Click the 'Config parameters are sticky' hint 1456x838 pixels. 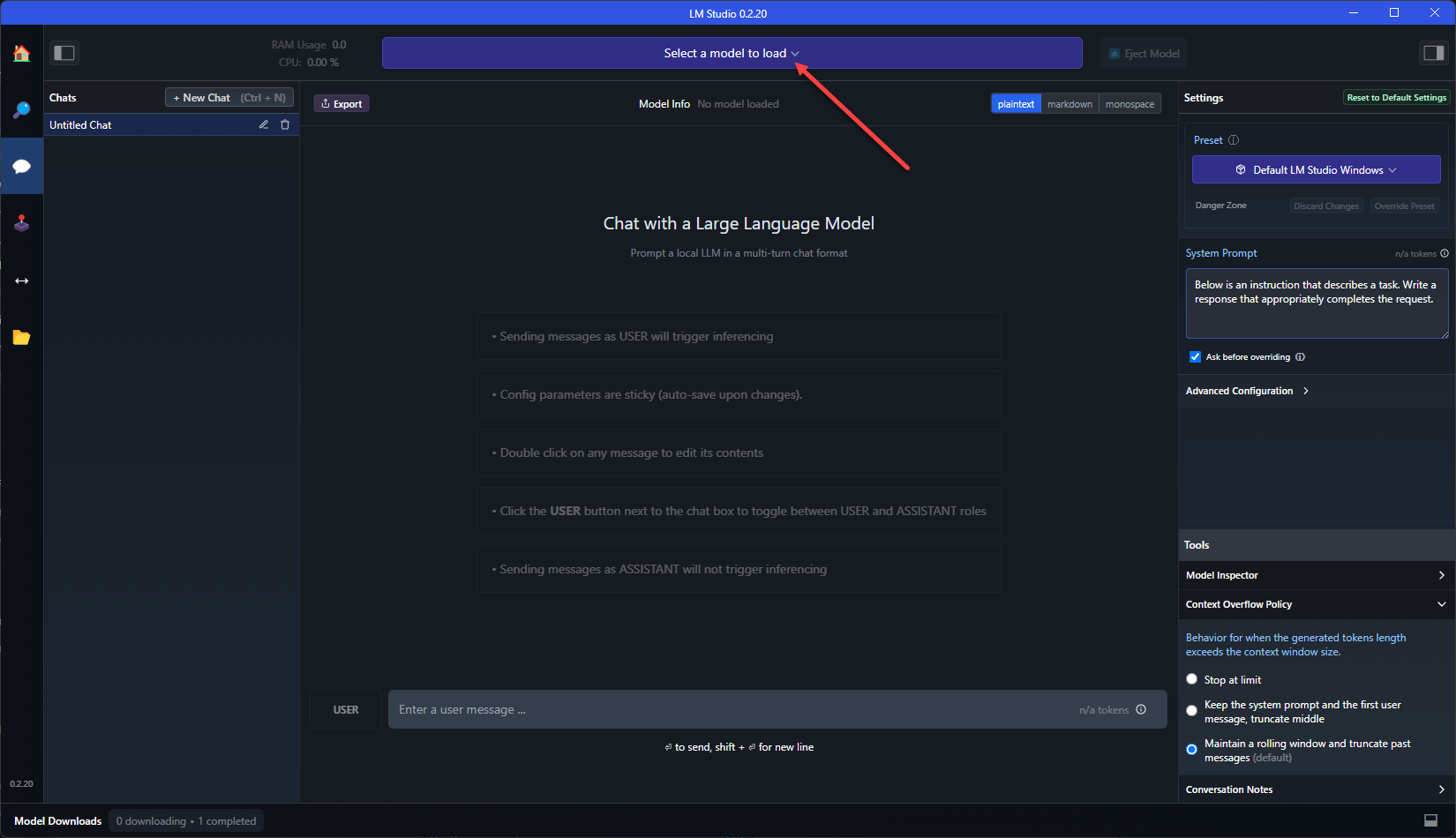click(x=739, y=394)
